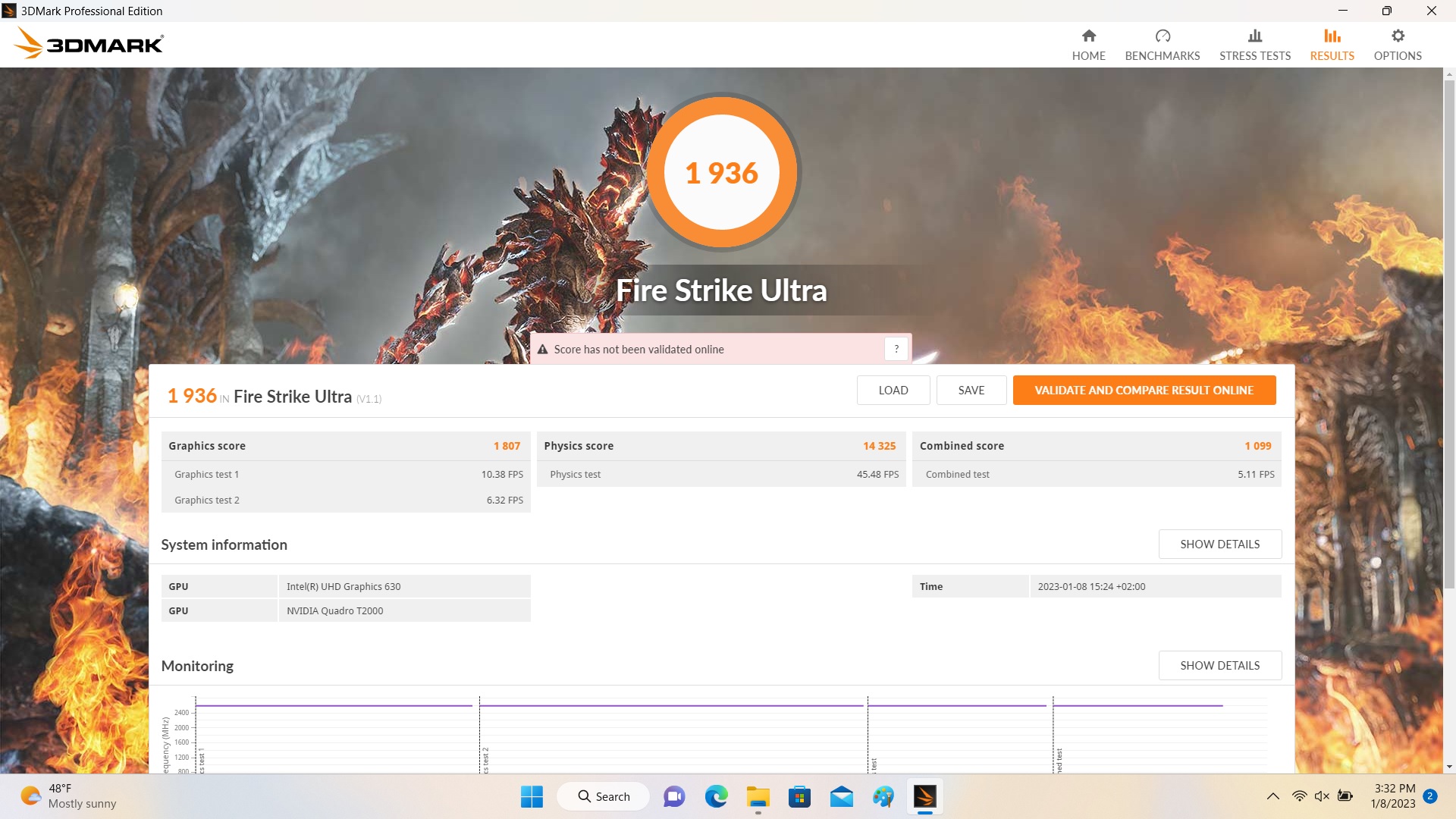Click the question mark help icon
Image resolution: width=1456 pixels, height=819 pixels.
pos(896,349)
